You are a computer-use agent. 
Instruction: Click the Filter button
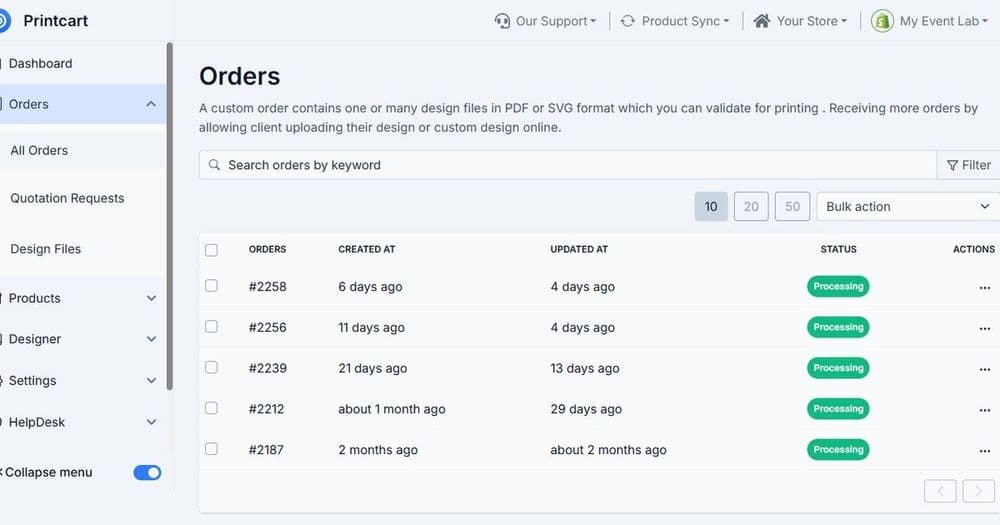pyautogui.click(x=968, y=165)
